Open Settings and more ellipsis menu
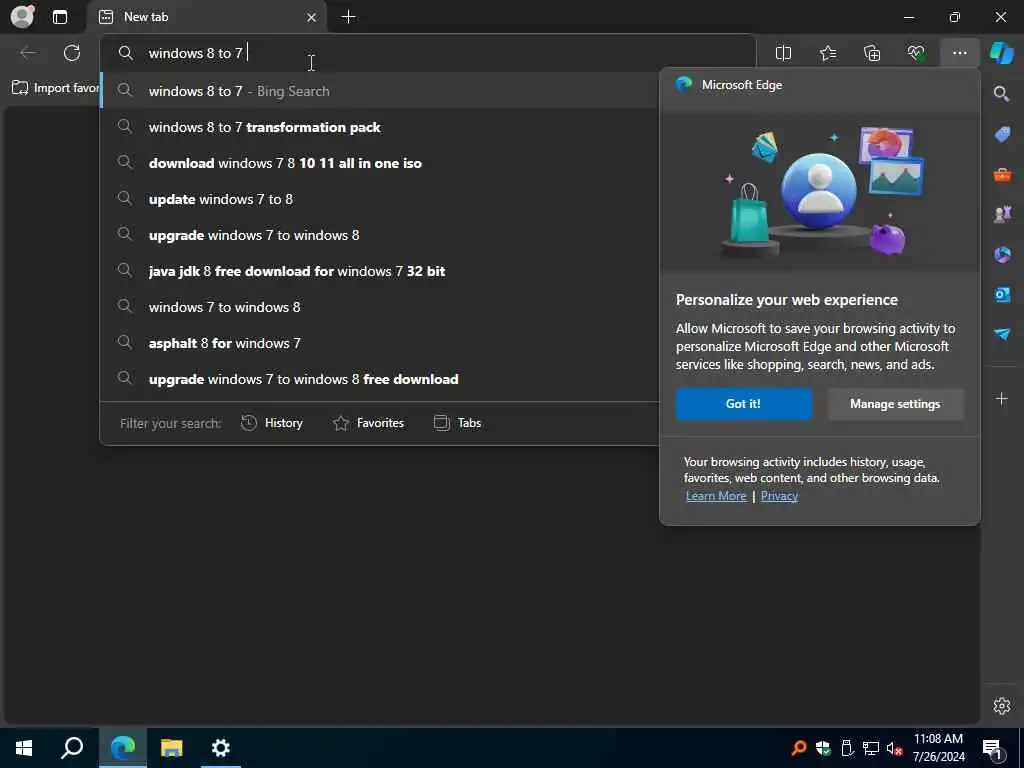Viewport: 1024px width, 768px height. click(959, 53)
